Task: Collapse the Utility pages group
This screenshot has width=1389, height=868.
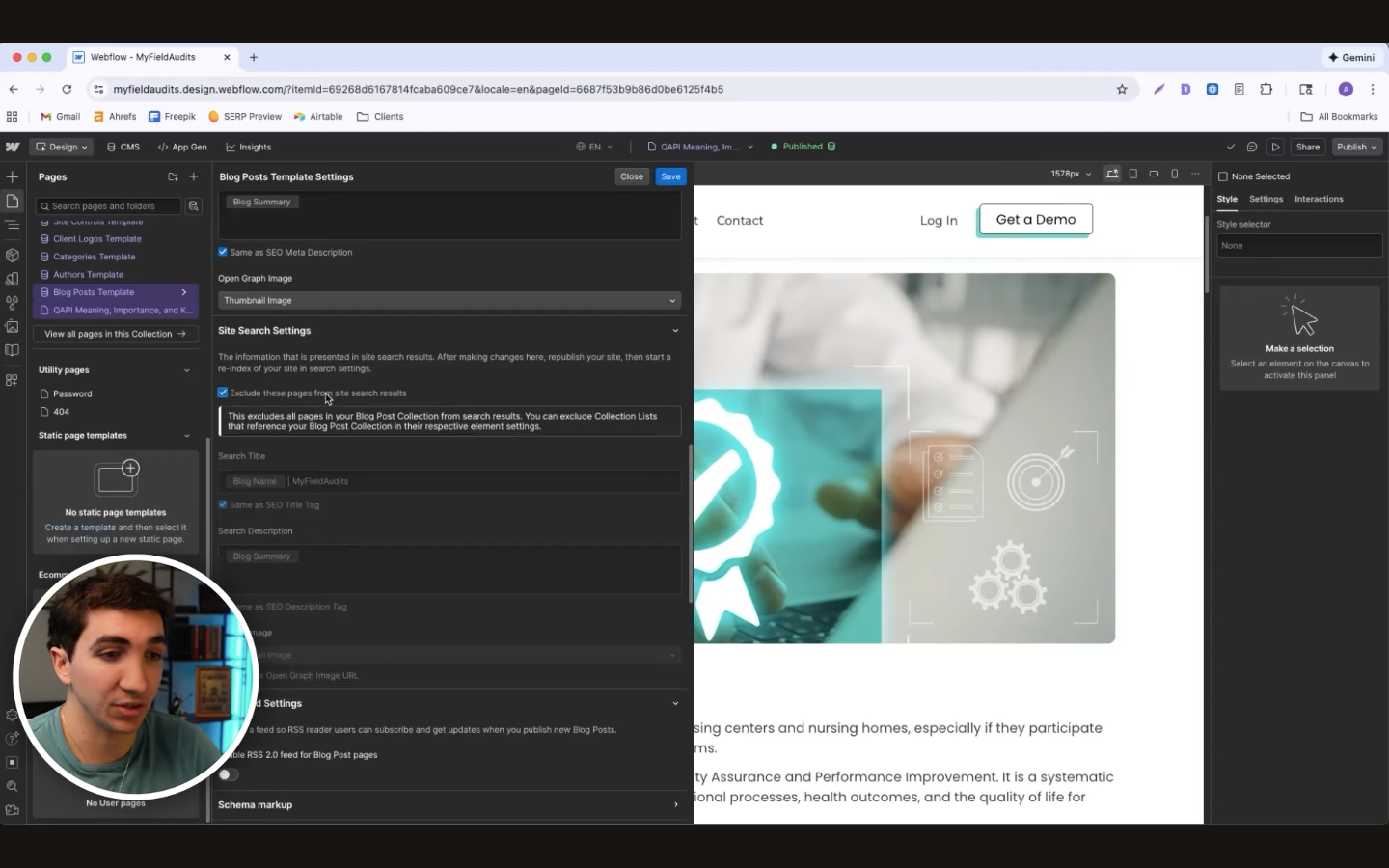Action: coord(187,370)
